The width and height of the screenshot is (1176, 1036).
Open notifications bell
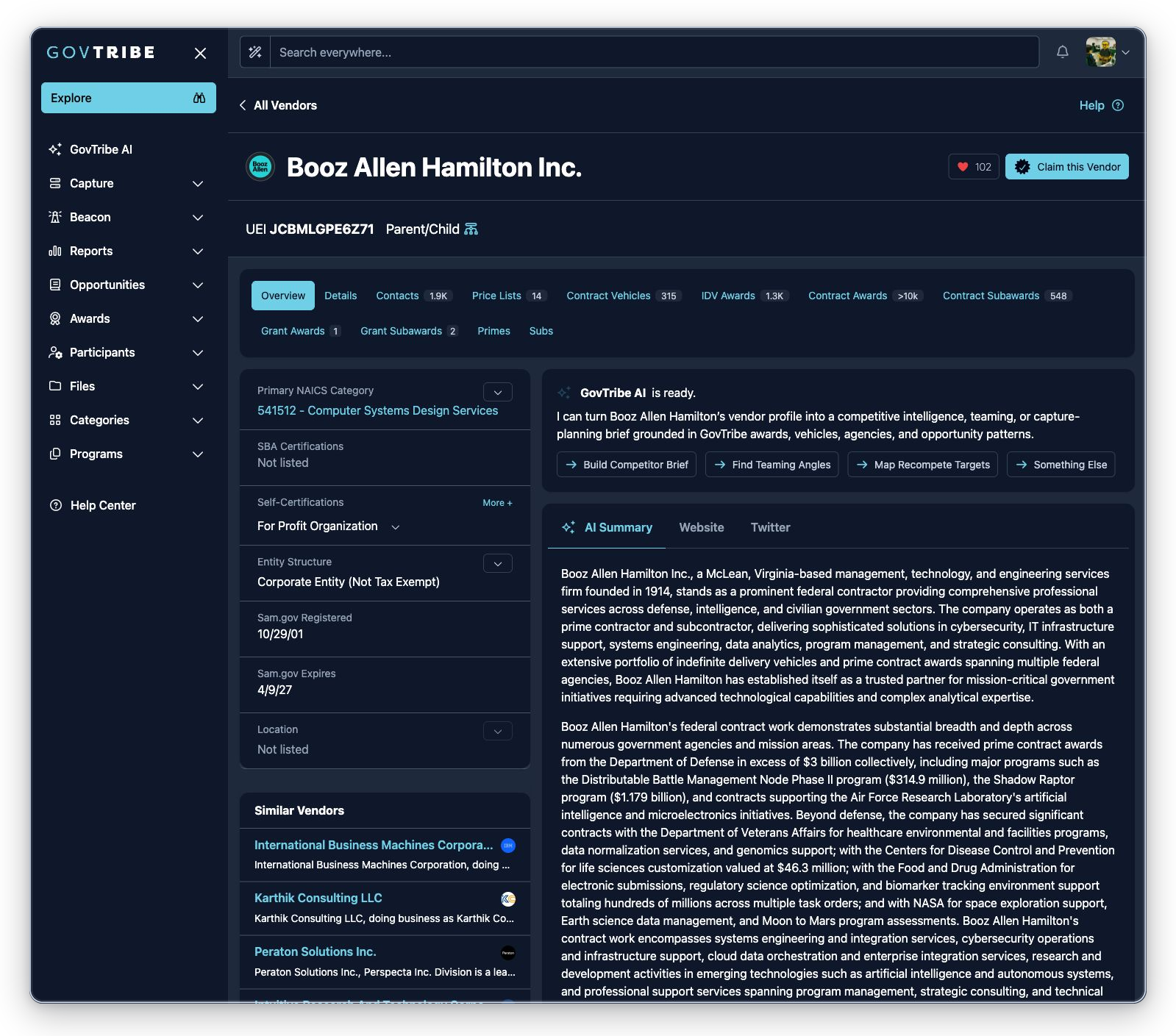(1062, 52)
